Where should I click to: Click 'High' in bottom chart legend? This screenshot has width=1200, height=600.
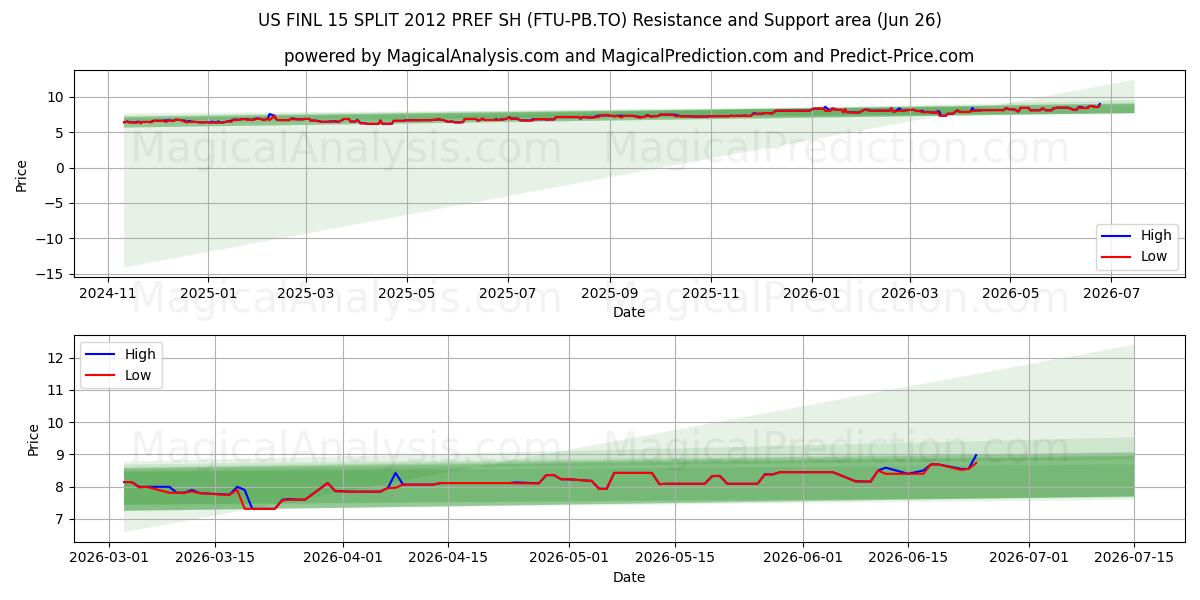click(x=140, y=354)
